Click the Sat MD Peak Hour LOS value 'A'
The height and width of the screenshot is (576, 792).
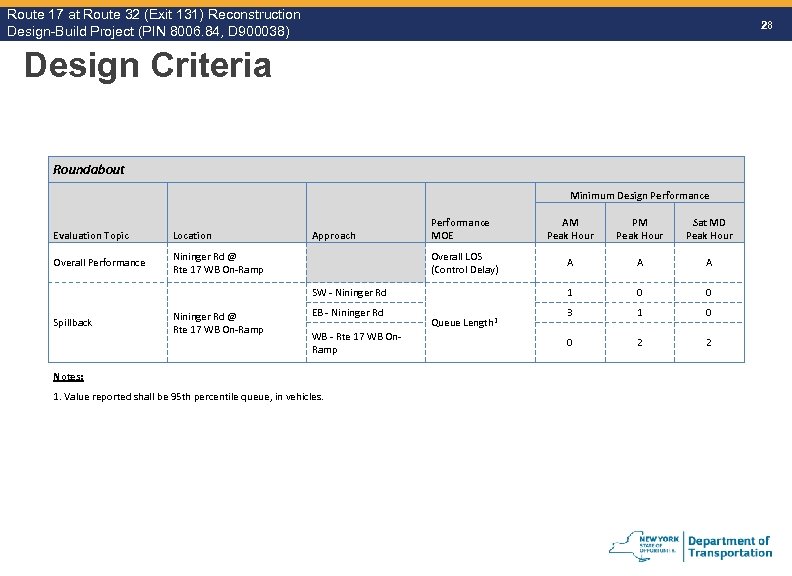click(x=709, y=263)
